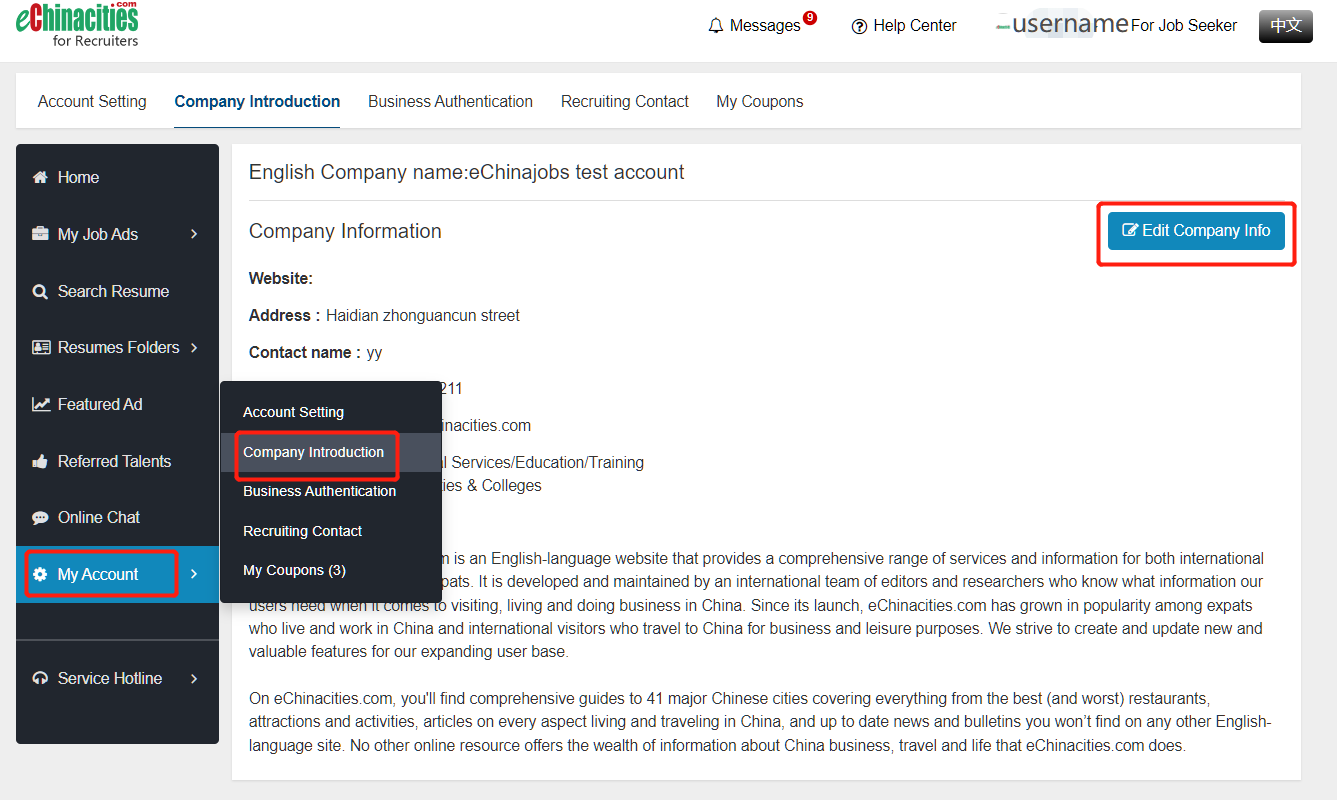The width and height of the screenshot is (1337, 800).
Task: Click the Home house icon in sidebar
Action: (x=41, y=177)
